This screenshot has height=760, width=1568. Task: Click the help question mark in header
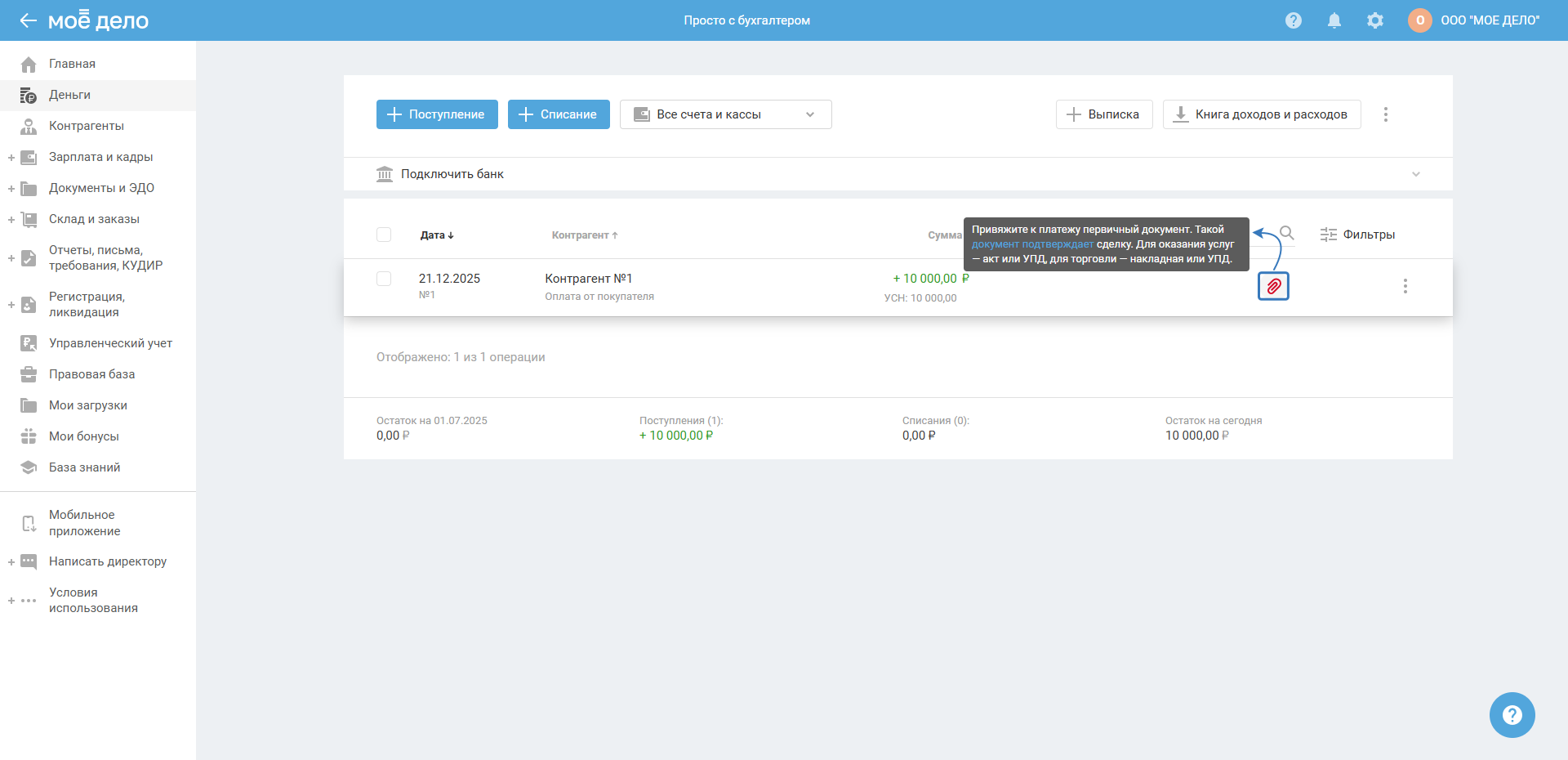(x=1294, y=20)
